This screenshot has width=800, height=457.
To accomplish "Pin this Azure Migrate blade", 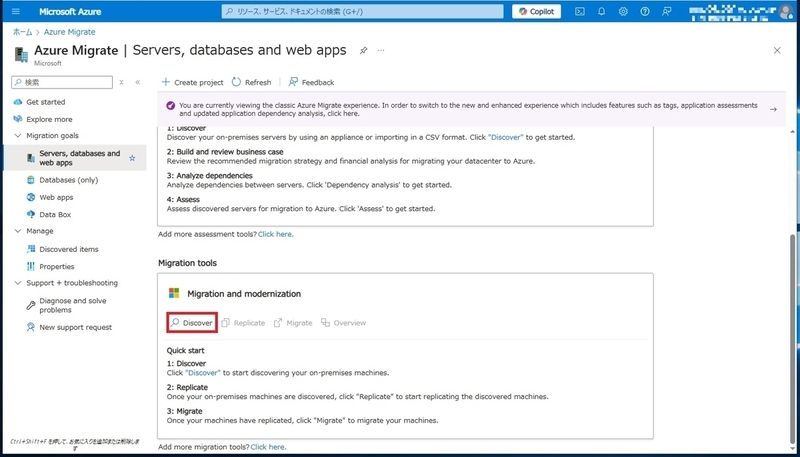I will point(363,50).
